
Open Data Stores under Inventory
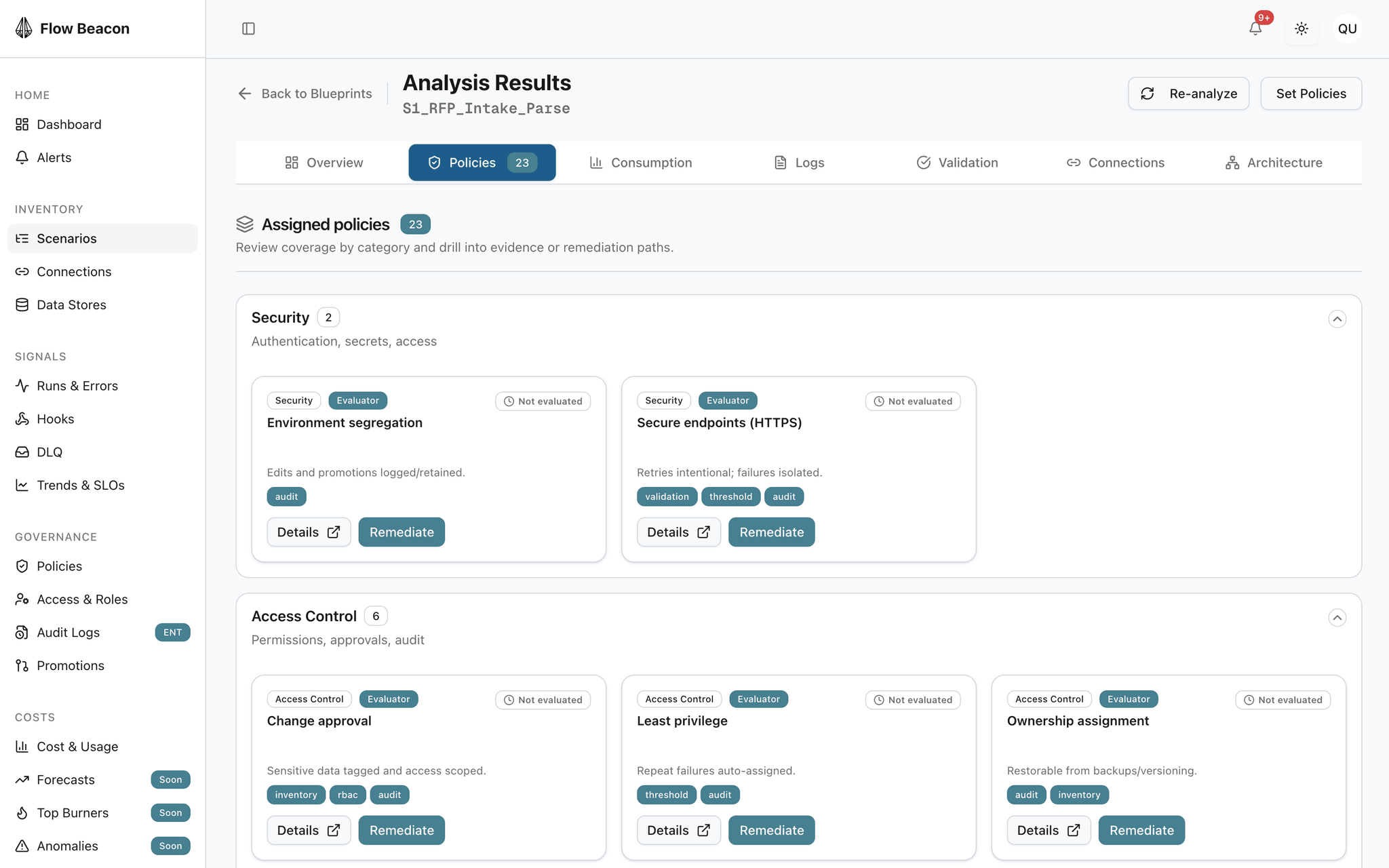tap(71, 304)
